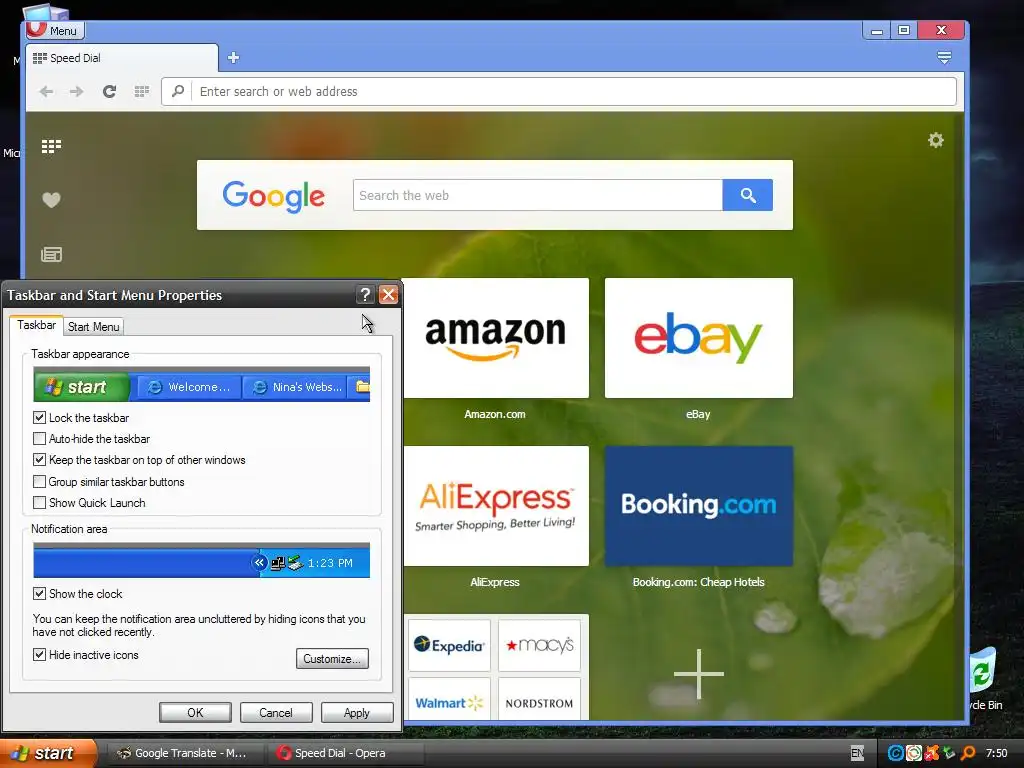Screen dimensions: 1024x768
Task: Click the green download arrow tray icon
Action: (950, 753)
